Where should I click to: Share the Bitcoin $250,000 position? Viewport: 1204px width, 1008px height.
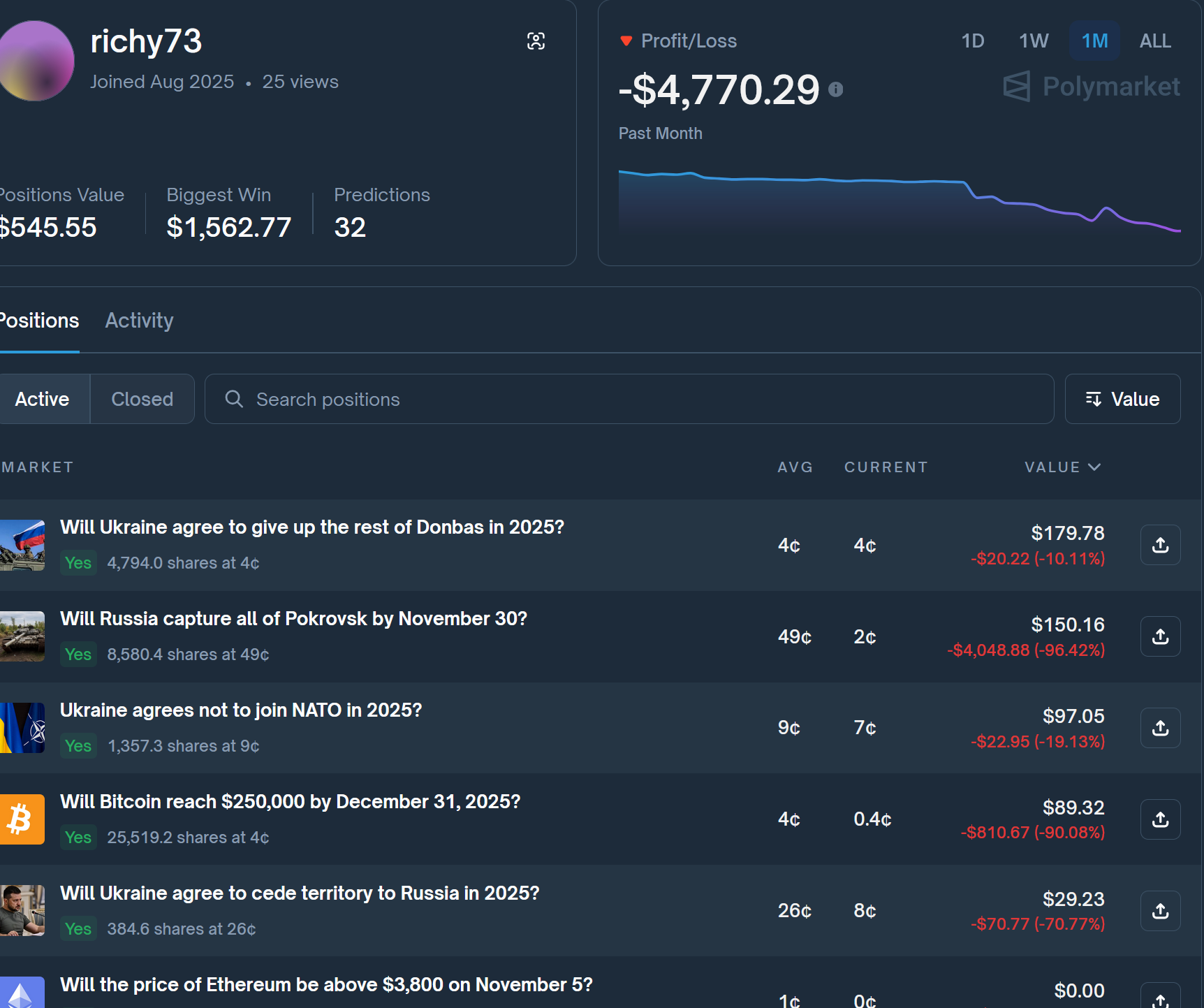(x=1160, y=819)
